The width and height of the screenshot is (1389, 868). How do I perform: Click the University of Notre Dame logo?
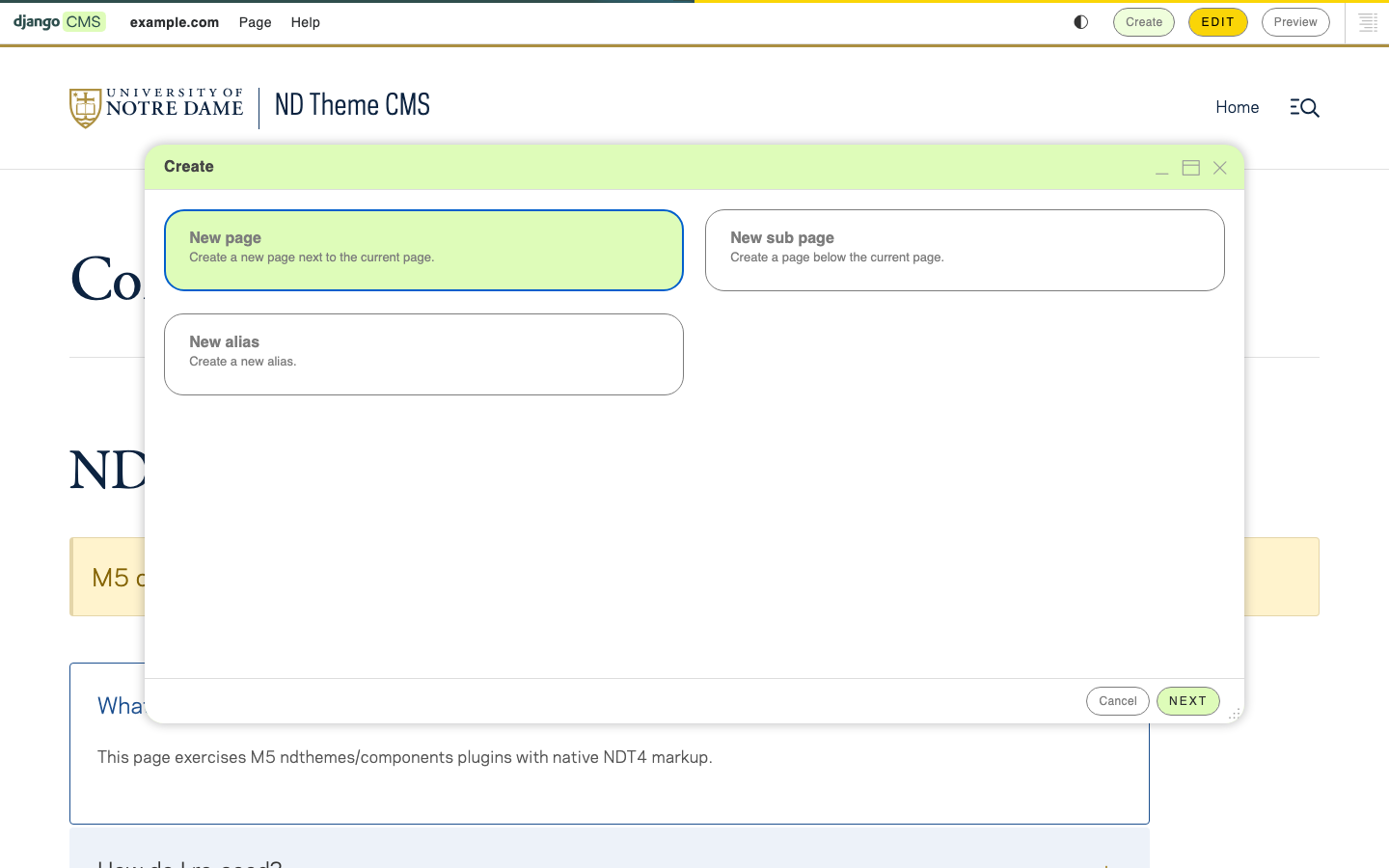pos(156,107)
